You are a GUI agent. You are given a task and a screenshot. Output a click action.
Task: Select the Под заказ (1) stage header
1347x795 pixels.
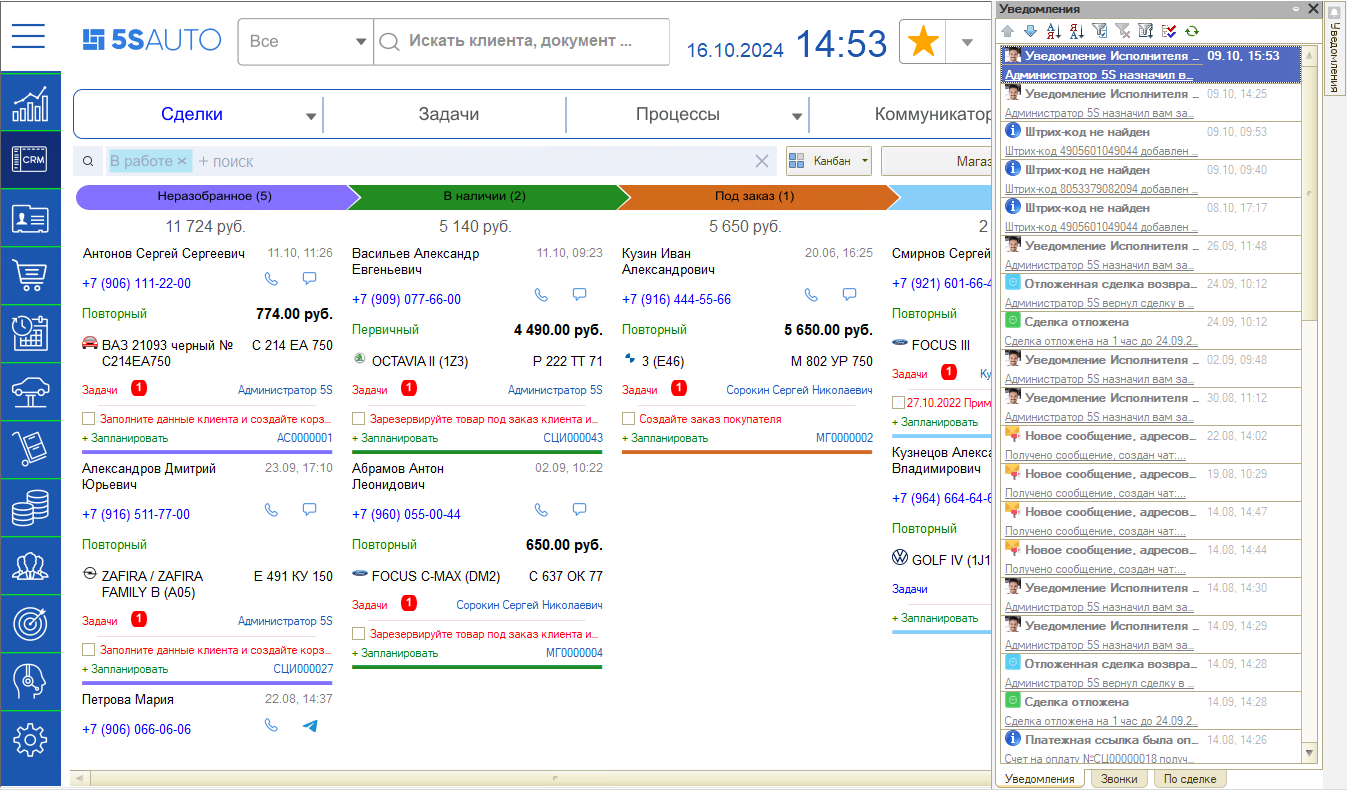click(x=754, y=196)
